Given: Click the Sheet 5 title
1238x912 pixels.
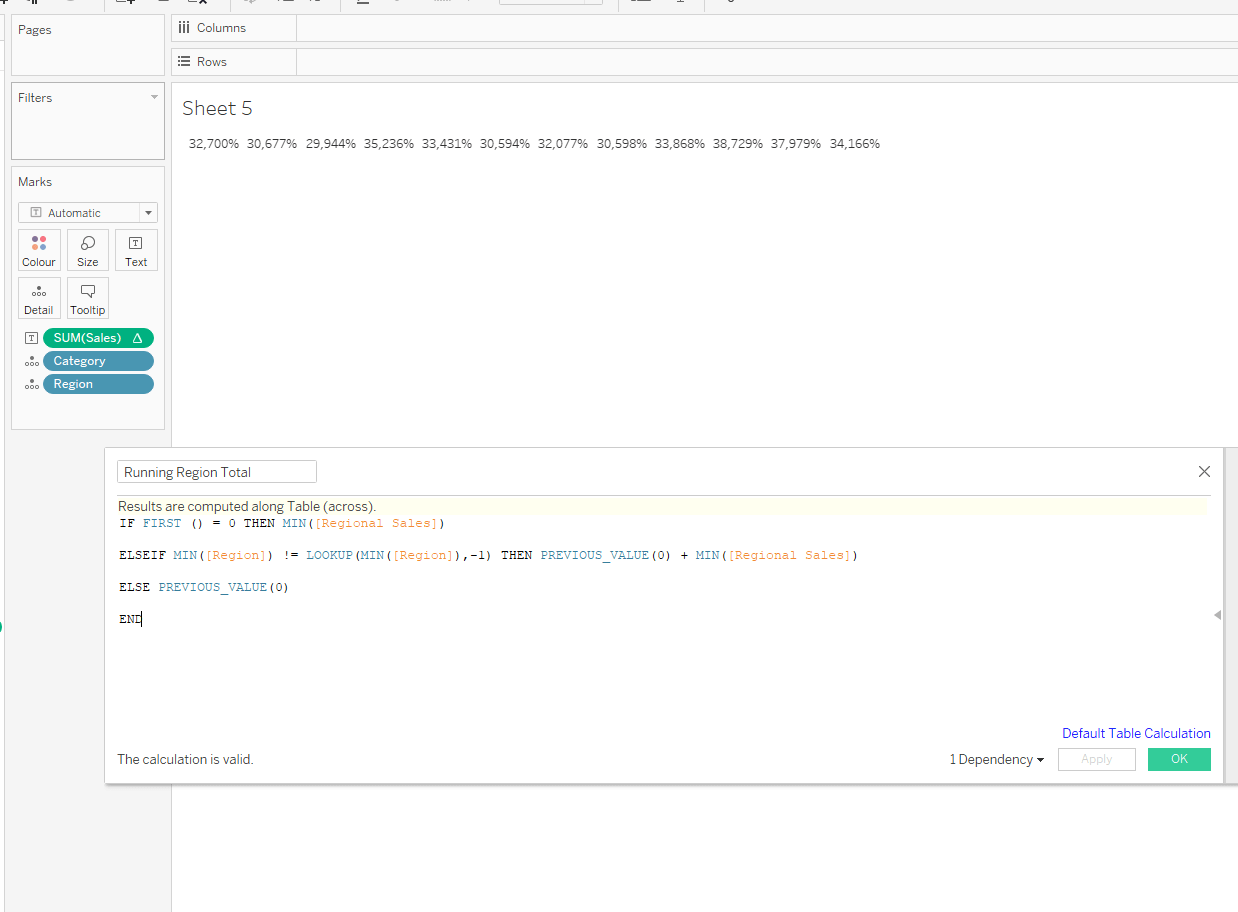Looking at the screenshot, I should (x=217, y=108).
